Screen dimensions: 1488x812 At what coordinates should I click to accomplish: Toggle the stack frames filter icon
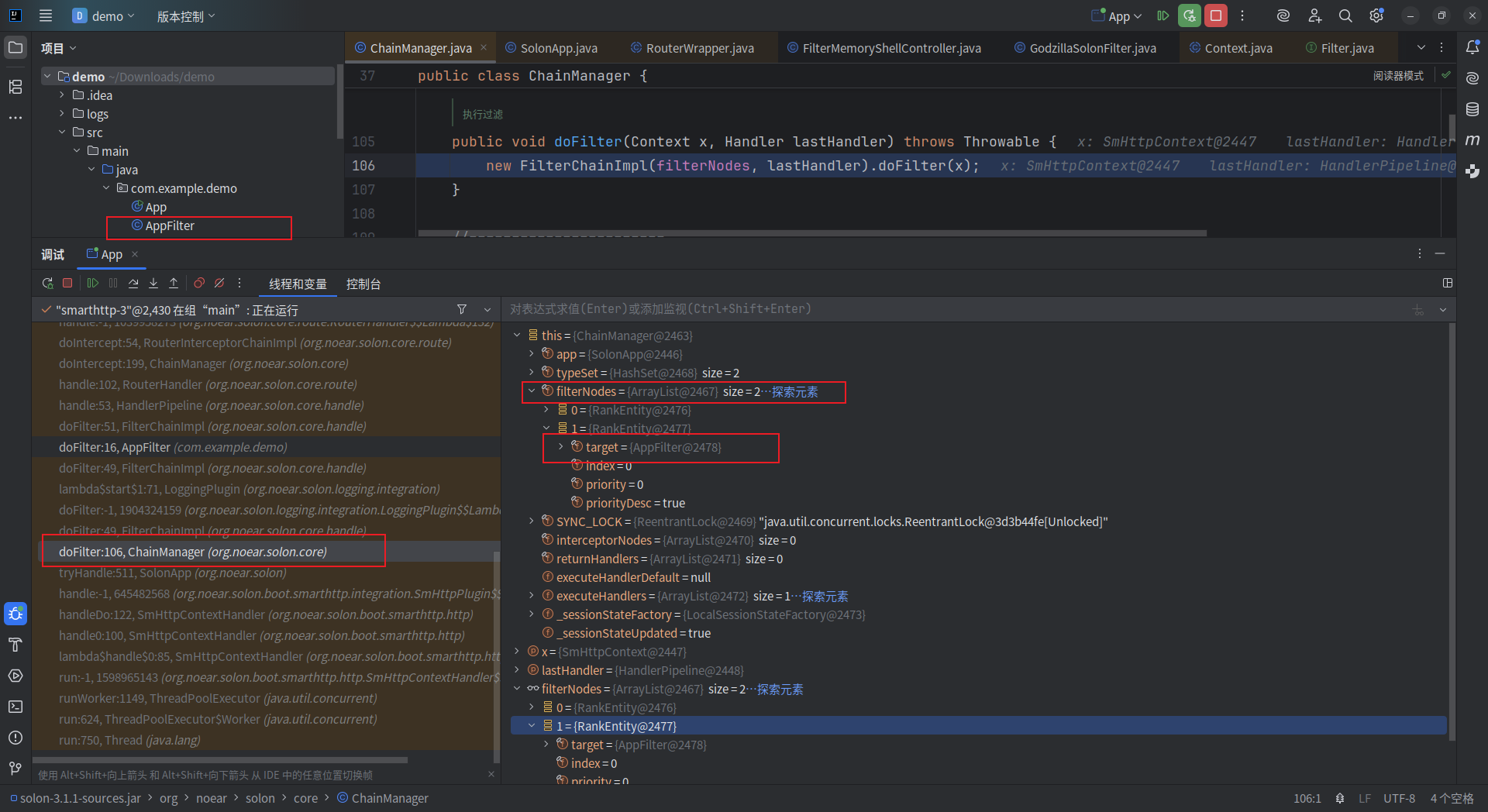(462, 309)
